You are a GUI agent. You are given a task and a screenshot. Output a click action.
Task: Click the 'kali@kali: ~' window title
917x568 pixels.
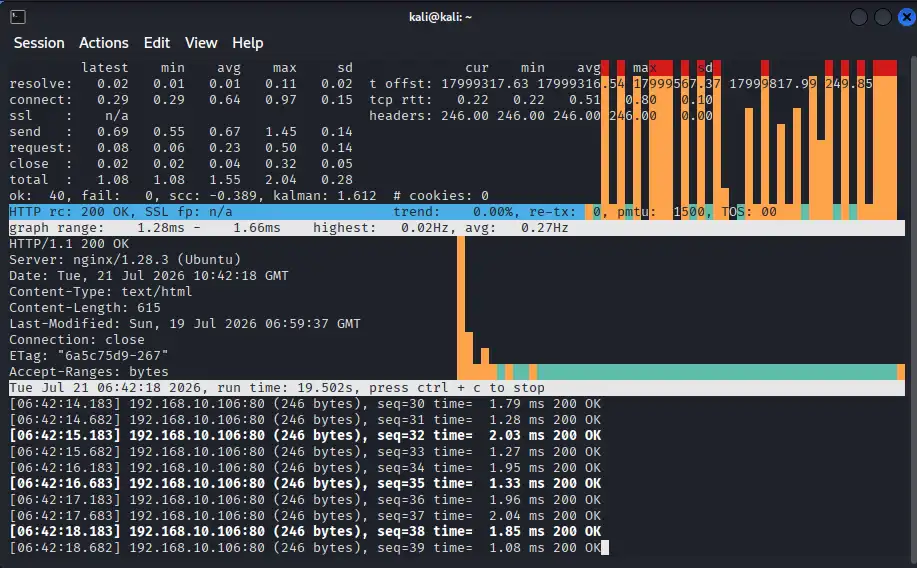click(440, 17)
